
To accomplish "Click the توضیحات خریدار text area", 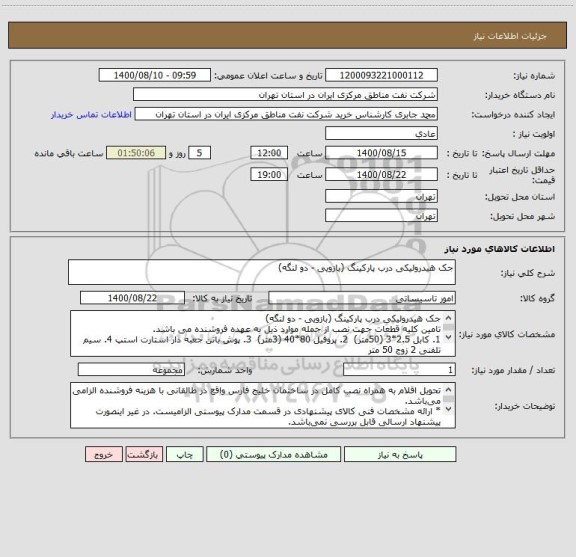I will coord(263,405).
